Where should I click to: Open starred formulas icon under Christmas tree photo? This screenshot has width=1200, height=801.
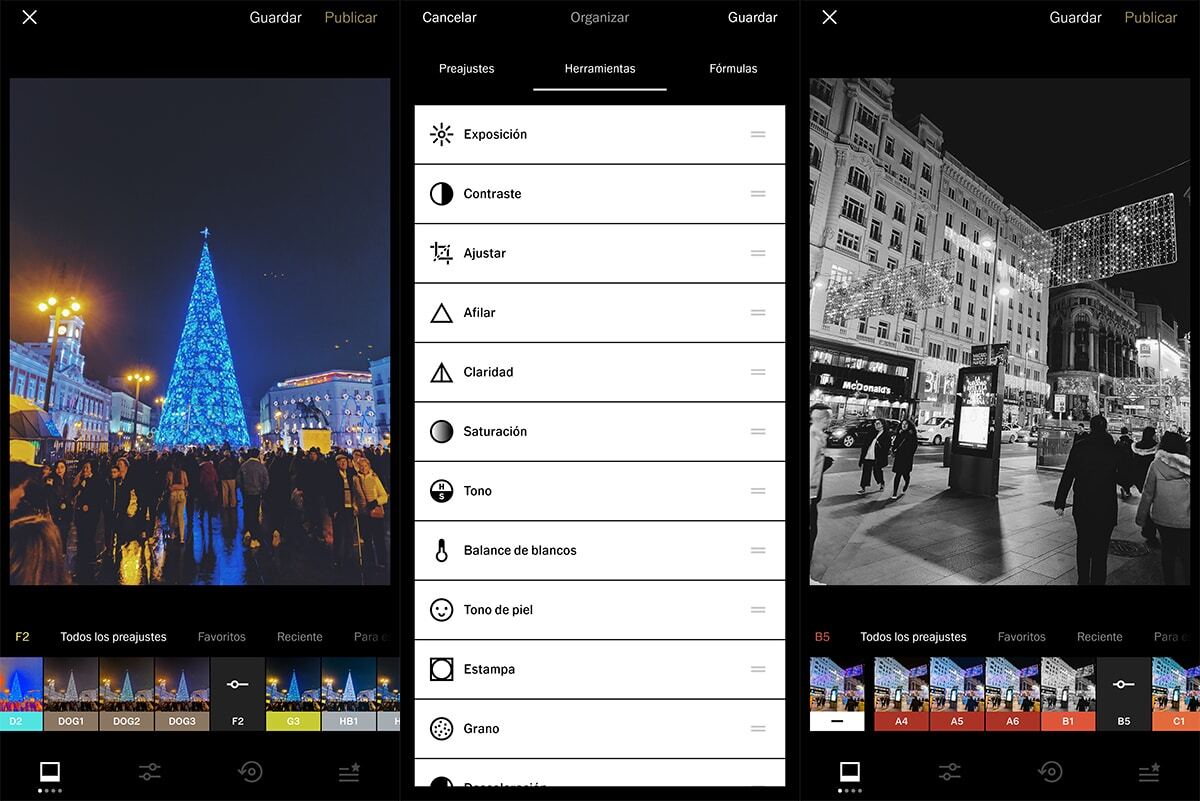tap(349, 771)
